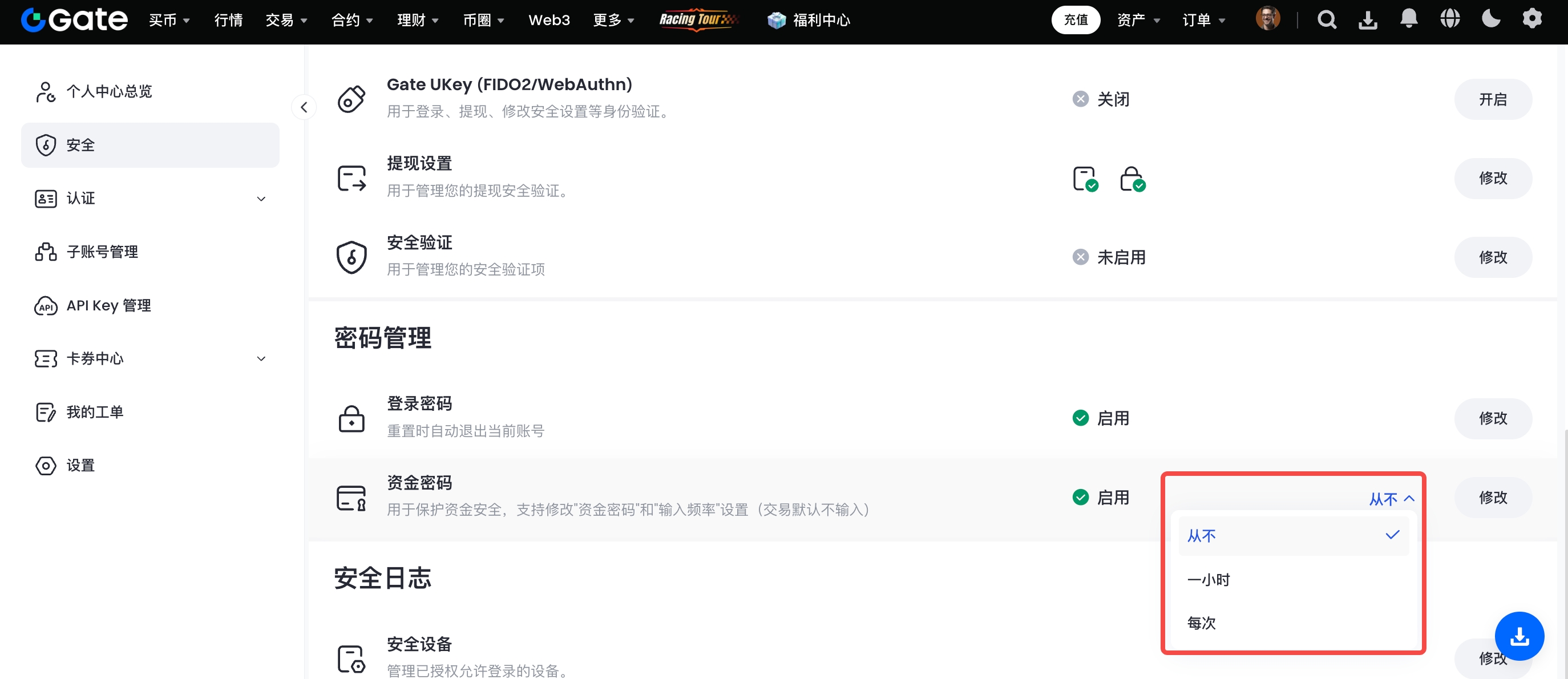Choose 一小时 in the dropdown list

point(1209,580)
